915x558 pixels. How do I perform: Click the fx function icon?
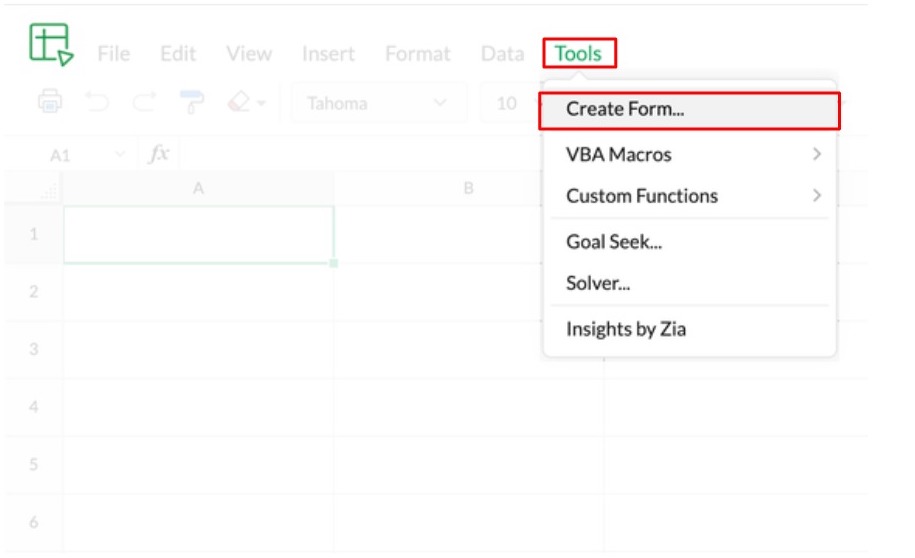point(159,155)
